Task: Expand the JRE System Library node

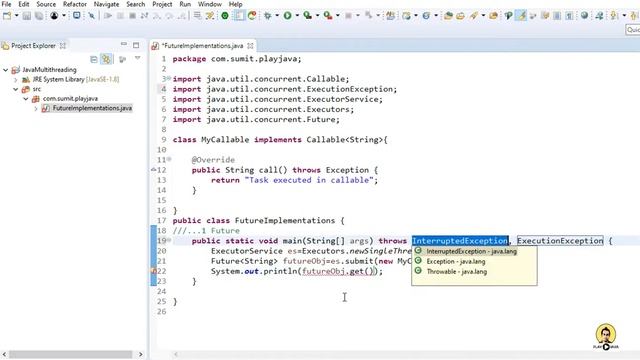Action: (x=16, y=80)
